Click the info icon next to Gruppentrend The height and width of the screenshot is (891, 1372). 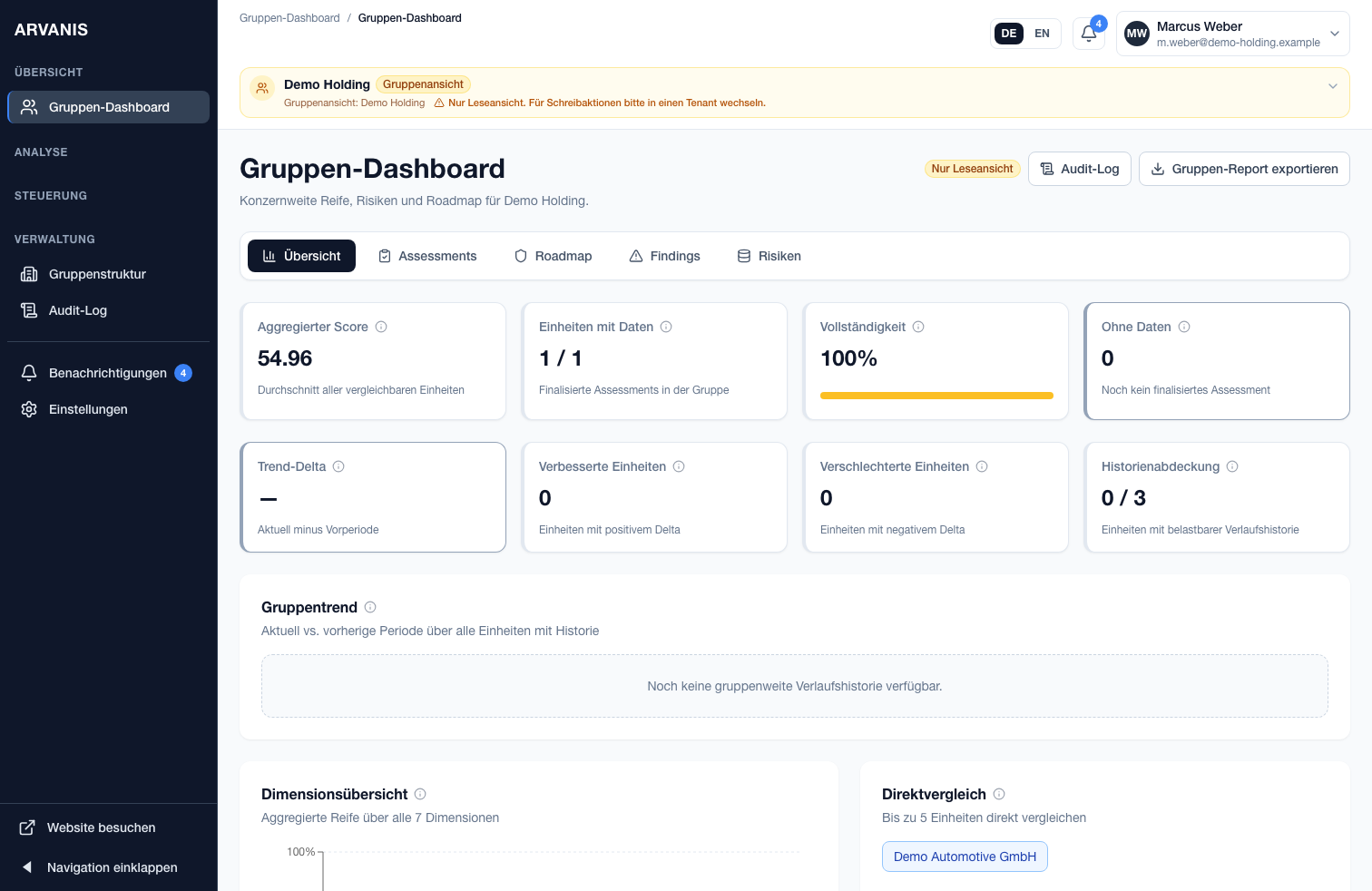[370, 607]
